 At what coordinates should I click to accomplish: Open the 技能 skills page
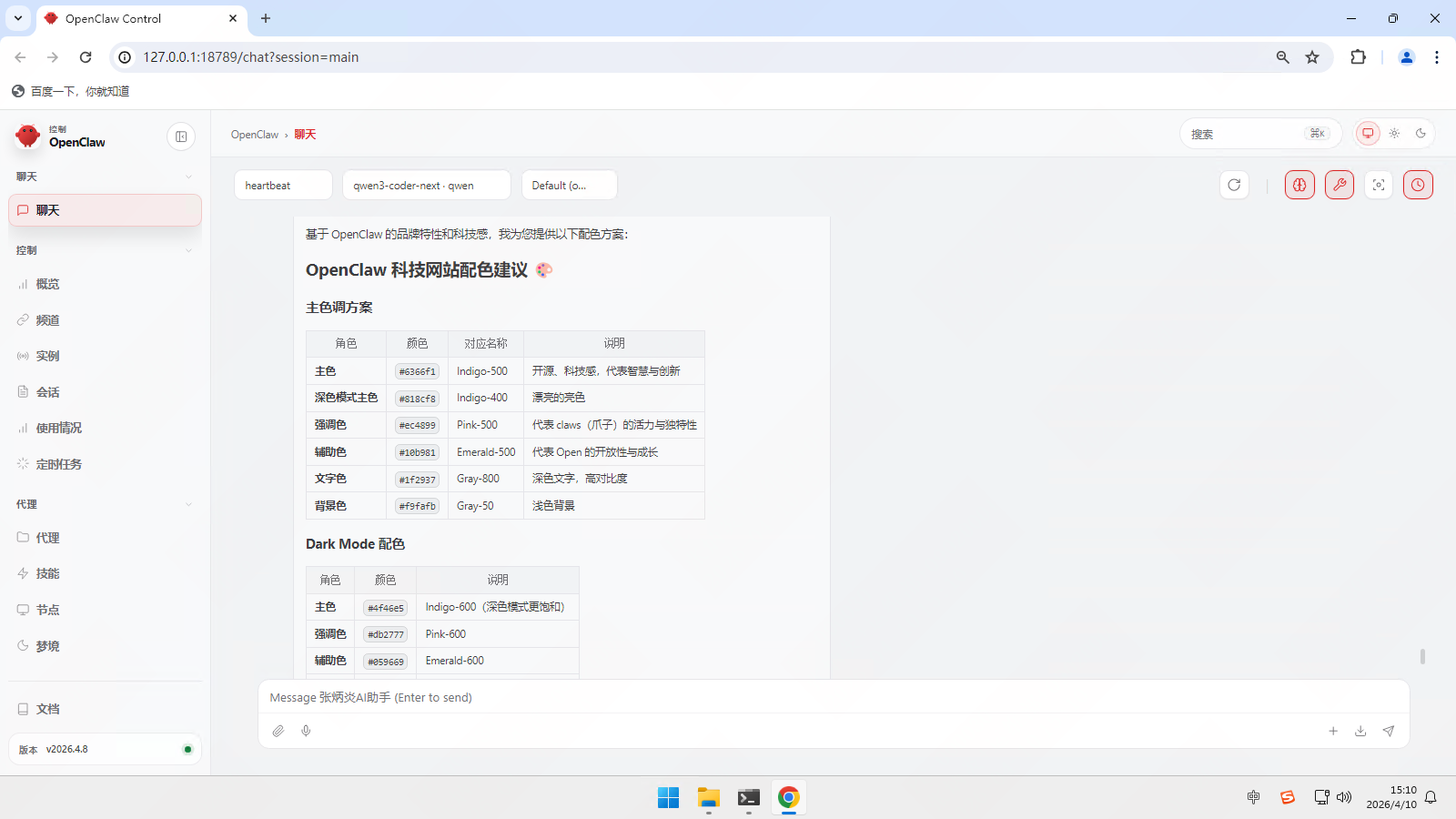tap(105, 573)
